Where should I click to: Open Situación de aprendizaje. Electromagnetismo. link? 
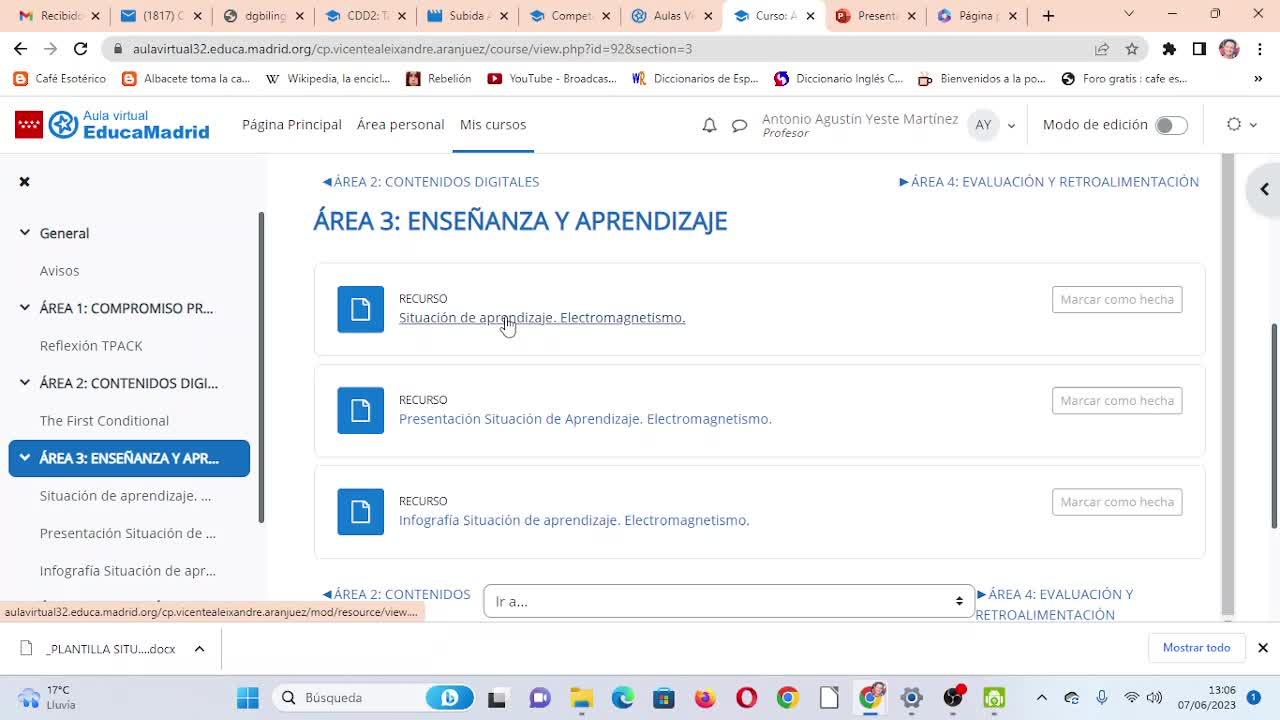(542, 318)
